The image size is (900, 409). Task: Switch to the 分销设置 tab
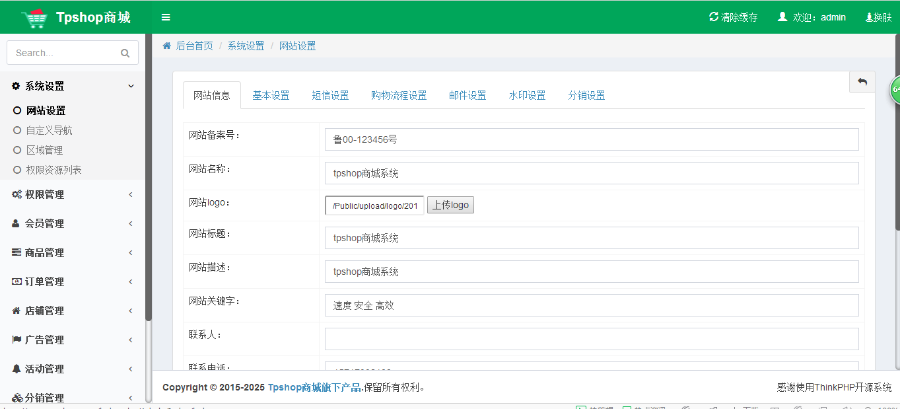pyautogui.click(x=587, y=96)
